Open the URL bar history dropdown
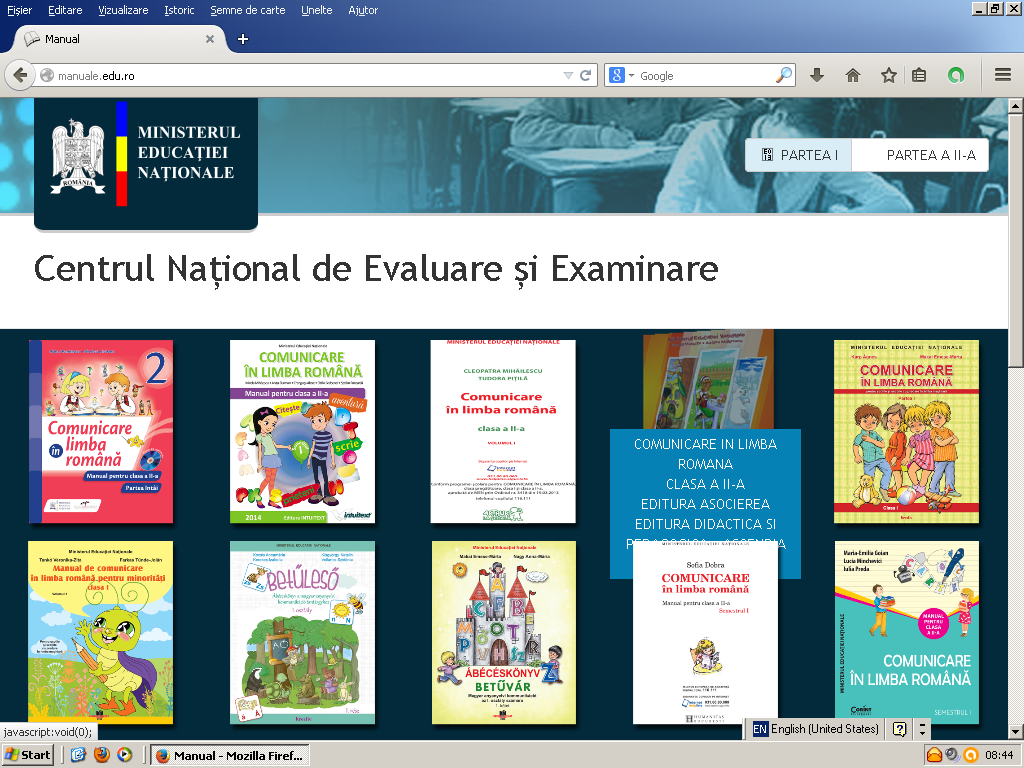 click(568, 75)
